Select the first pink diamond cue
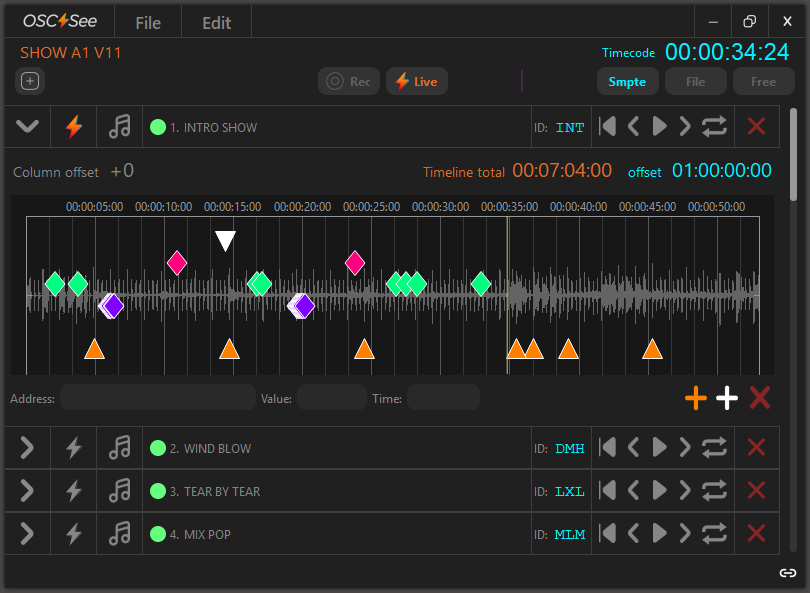This screenshot has height=593, width=810. tap(177, 263)
